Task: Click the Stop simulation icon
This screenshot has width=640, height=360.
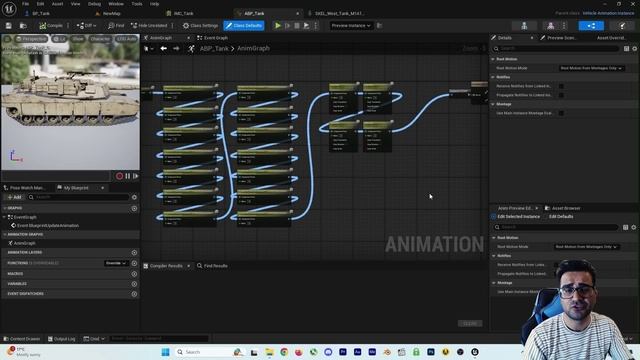Action: click(297, 26)
